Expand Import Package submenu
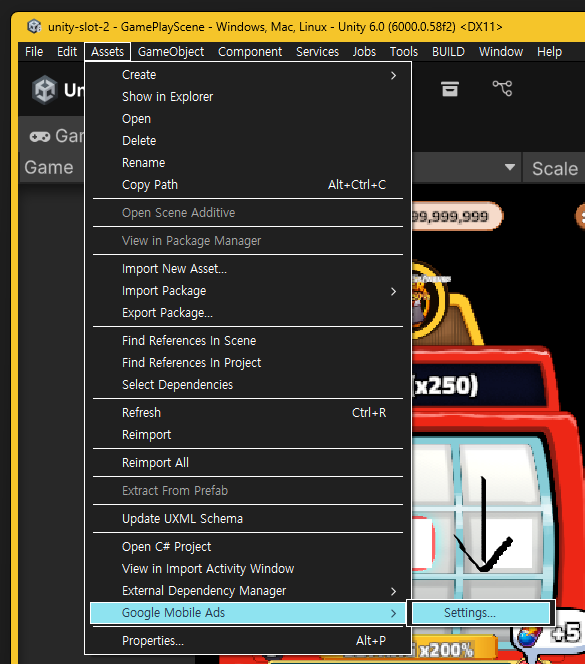The width and height of the screenshot is (585, 664). (x=248, y=291)
